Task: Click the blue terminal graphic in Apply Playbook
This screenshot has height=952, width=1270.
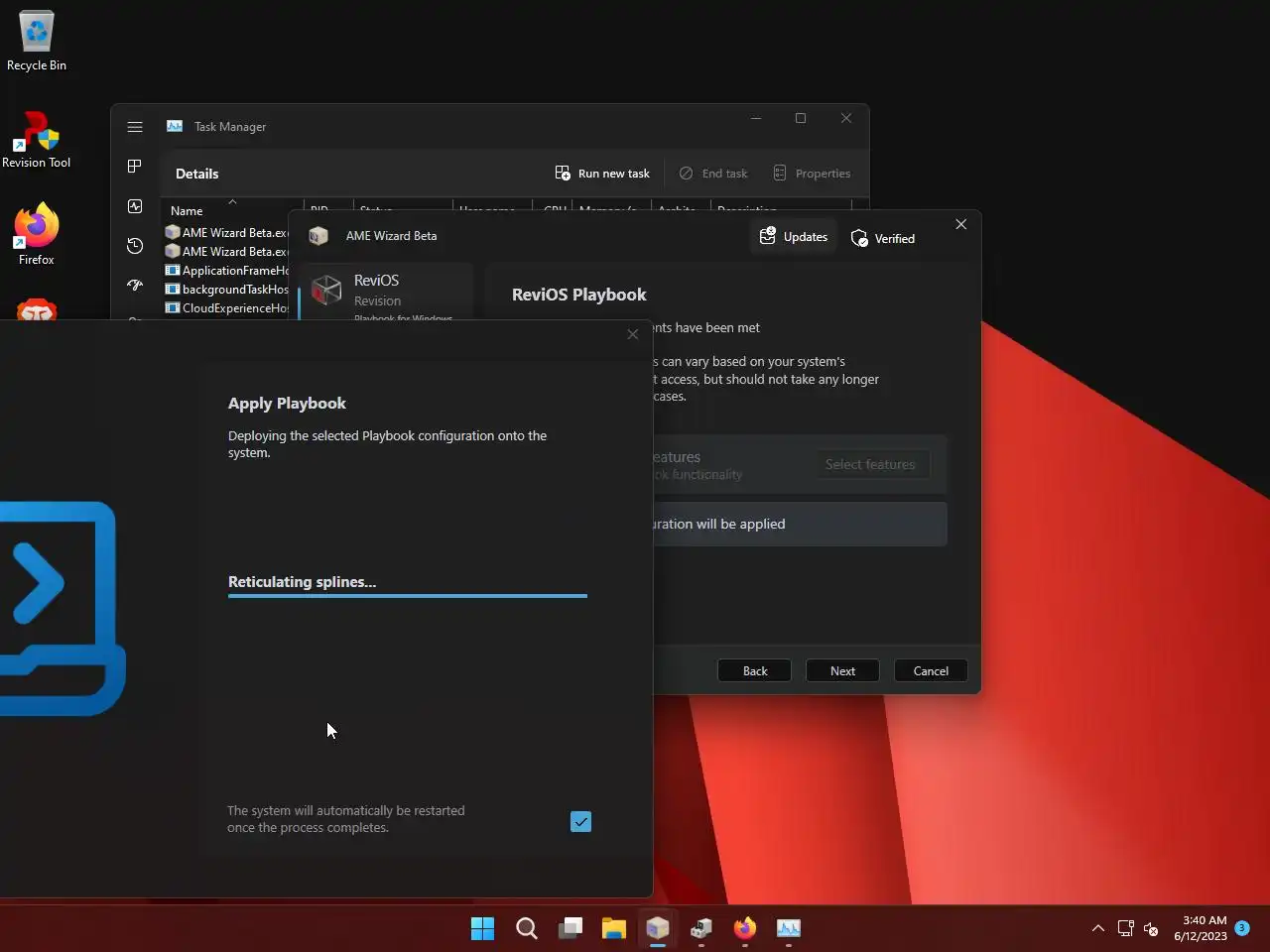Action: 62,607
